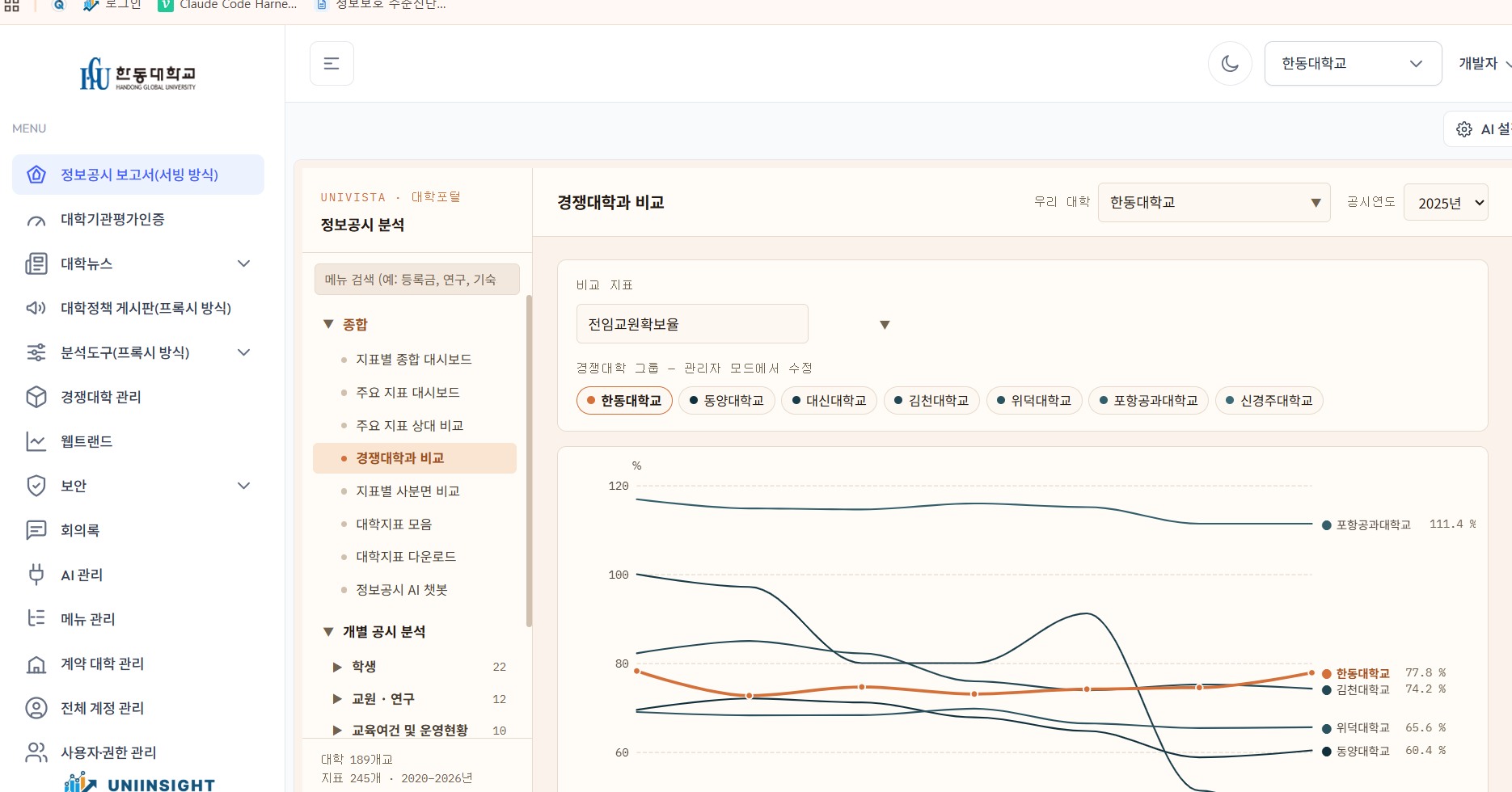This screenshot has height=792, width=1512.
Task: Click the 메뉴 관리 list-tree icon
Action: click(36, 619)
